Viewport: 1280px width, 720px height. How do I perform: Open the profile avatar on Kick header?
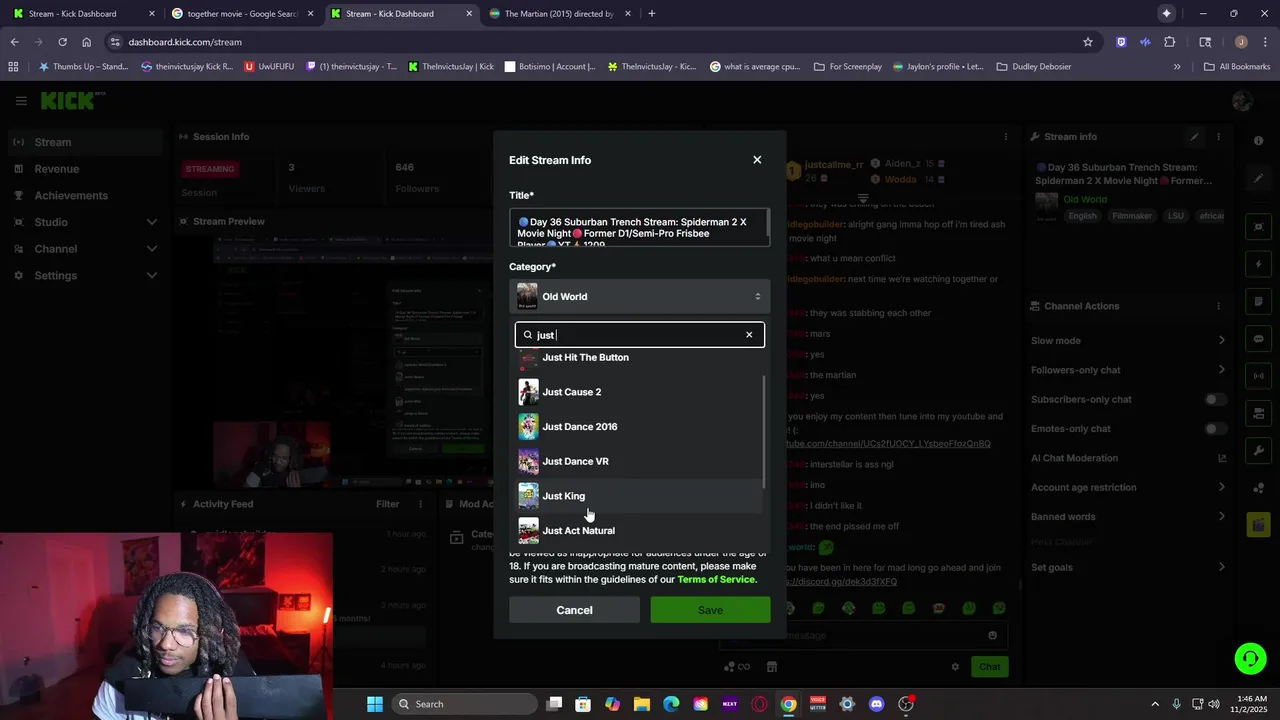pyautogui.click(x=1242, y=101)
